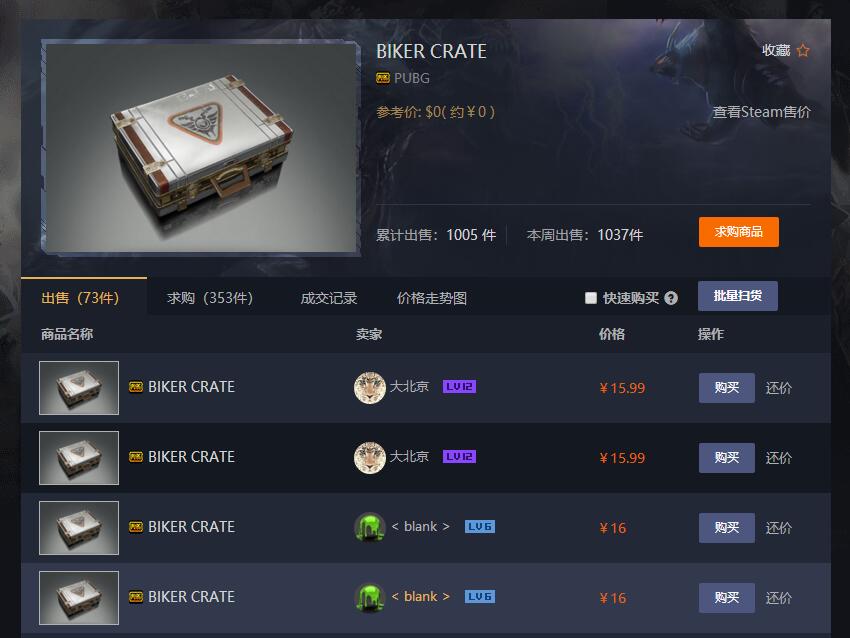Click the PUBG game icon under BIKER CRATE title
850x638 pixels.
(383, 79)
